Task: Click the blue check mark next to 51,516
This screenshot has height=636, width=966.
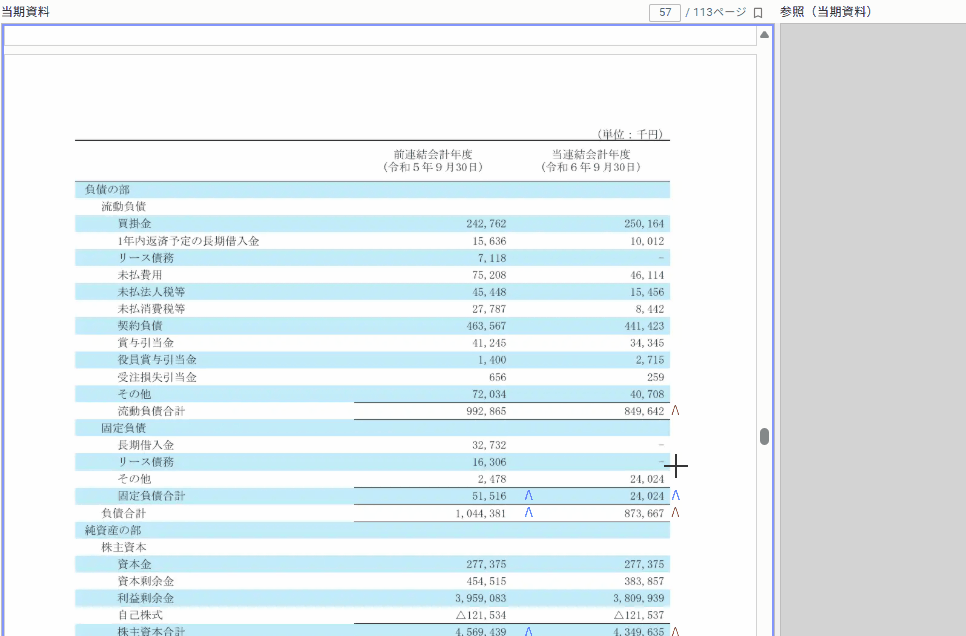Action: coord(529,495)
